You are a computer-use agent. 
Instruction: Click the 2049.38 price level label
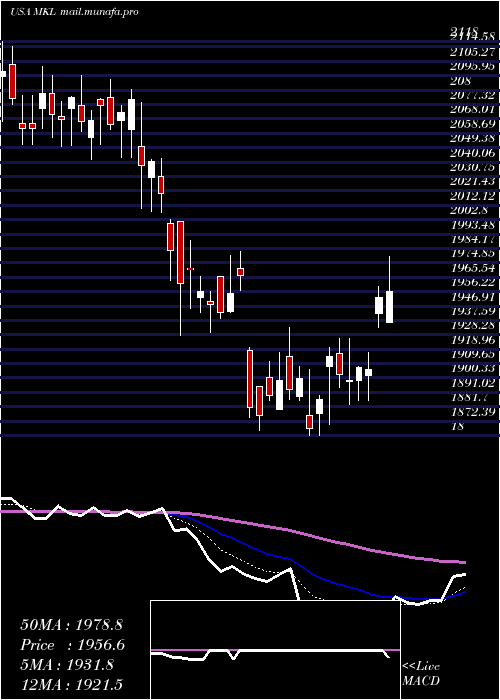473,138
